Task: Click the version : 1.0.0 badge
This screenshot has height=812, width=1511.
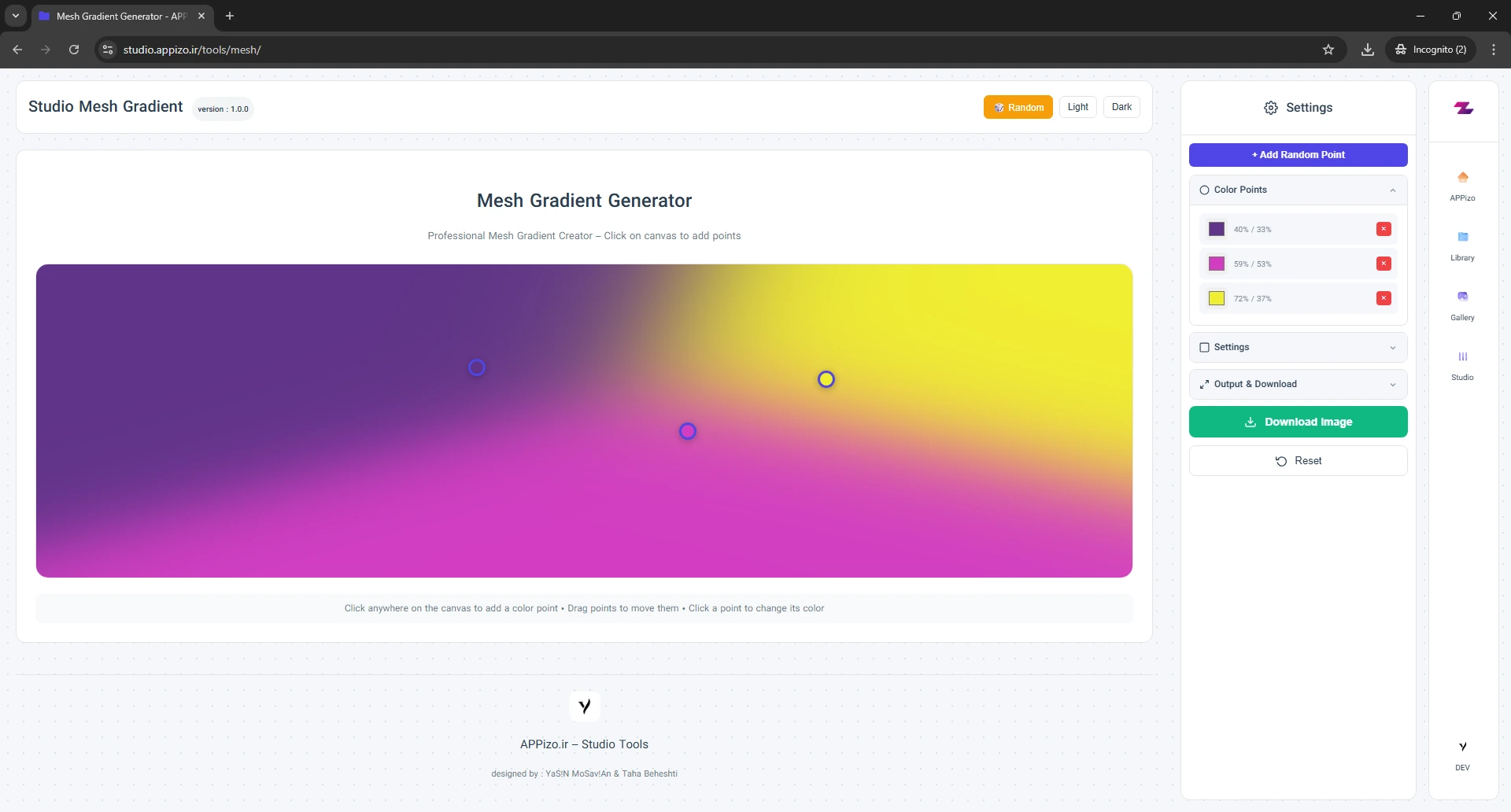Action: pos(223,109)
